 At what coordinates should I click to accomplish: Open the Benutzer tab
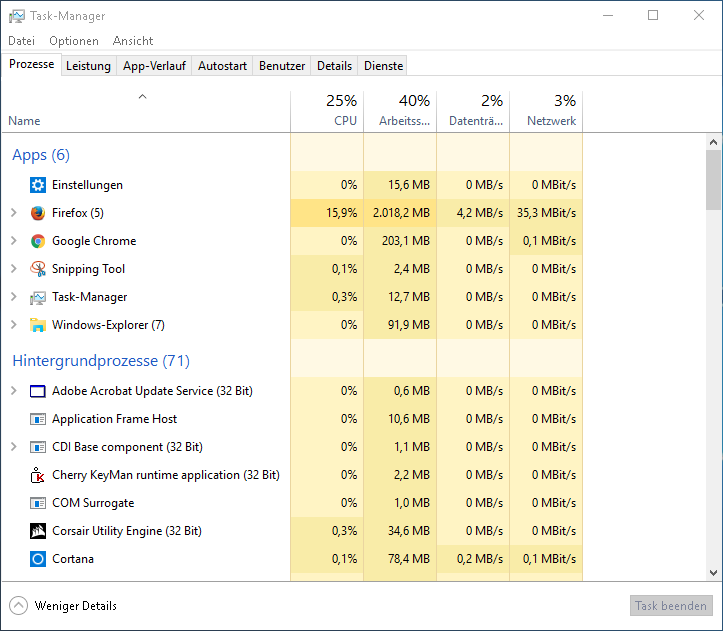coord(282,66)
